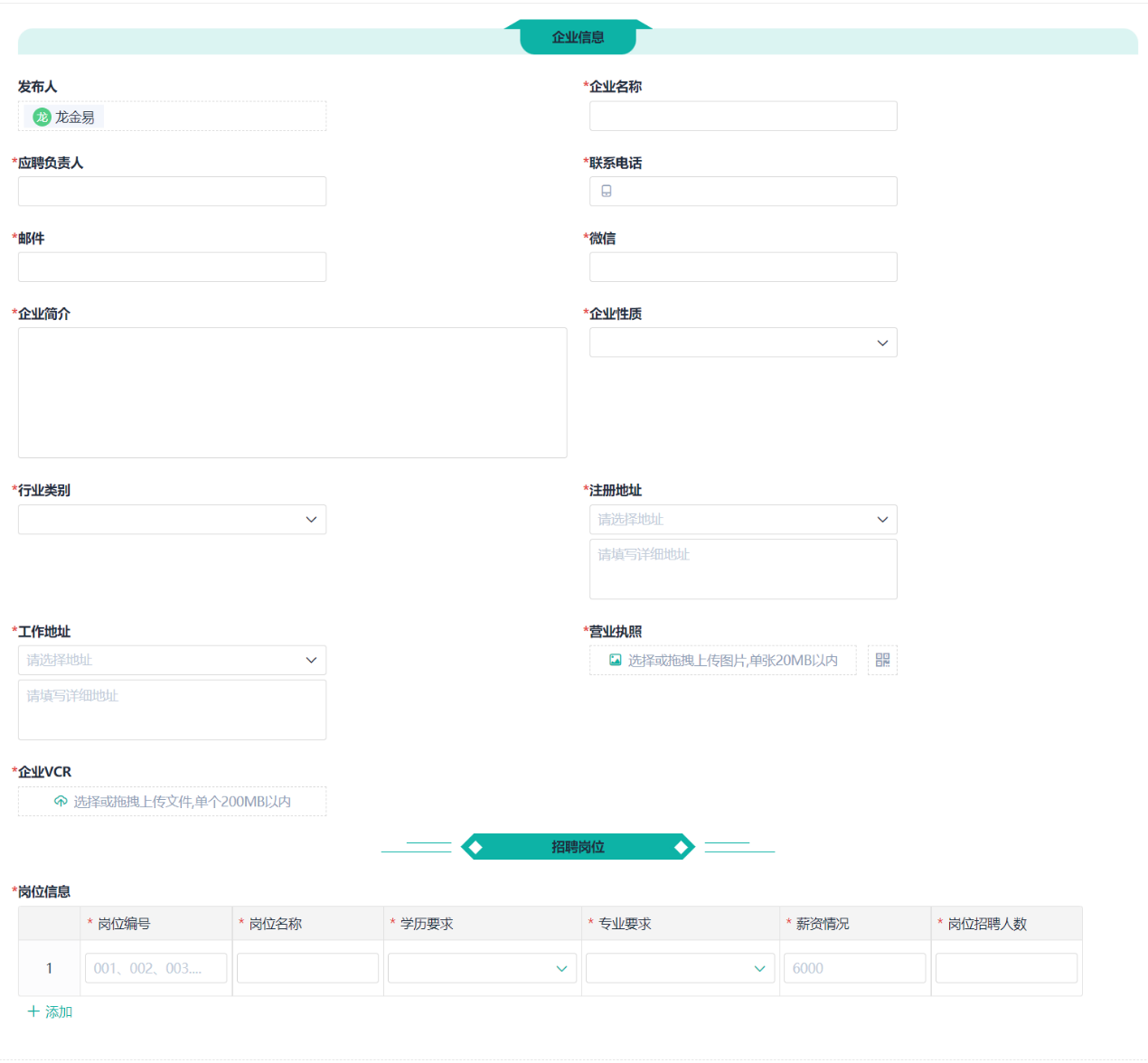Screen dimensions: 1148x1063
Task: Click the image icon in 营业执照 upload area
Action: (616, 660)
